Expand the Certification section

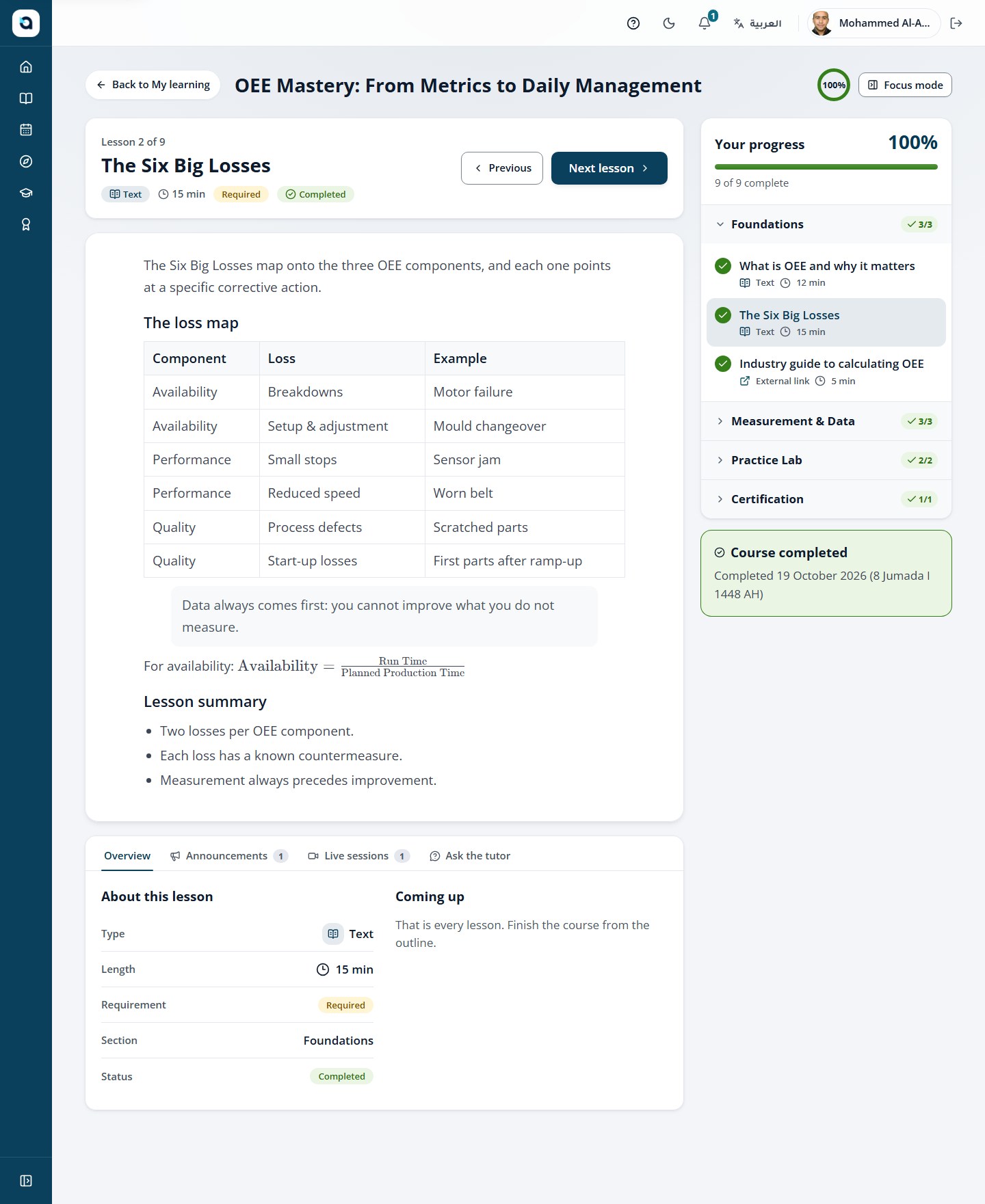[x=826, y=499]
